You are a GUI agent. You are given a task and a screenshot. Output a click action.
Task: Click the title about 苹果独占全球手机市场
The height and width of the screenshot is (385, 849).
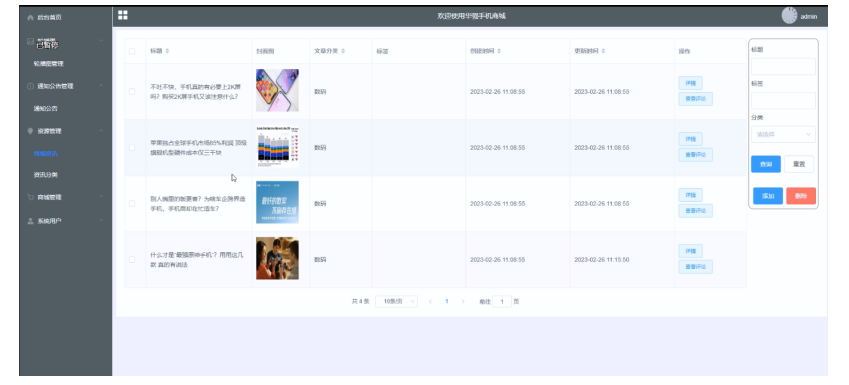[198, 148]
